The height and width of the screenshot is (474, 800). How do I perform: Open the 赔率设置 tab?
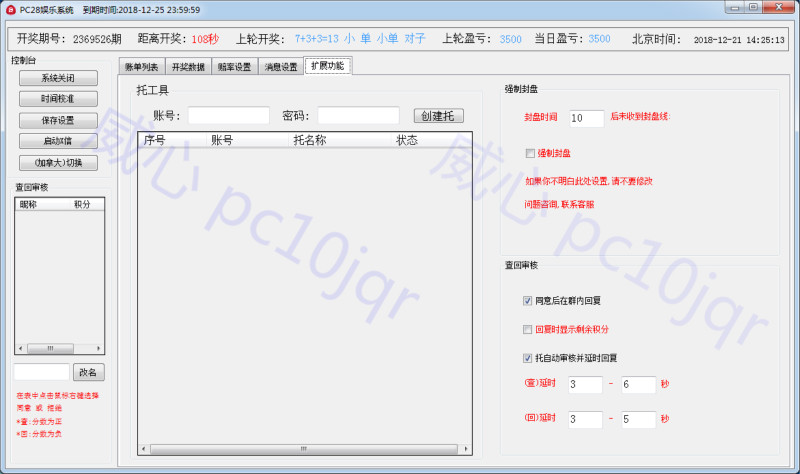pyautogui.click(x=234, y=67)
